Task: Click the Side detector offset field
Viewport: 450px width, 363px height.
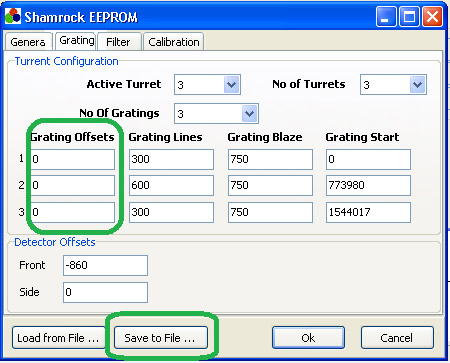Action: 105,292
